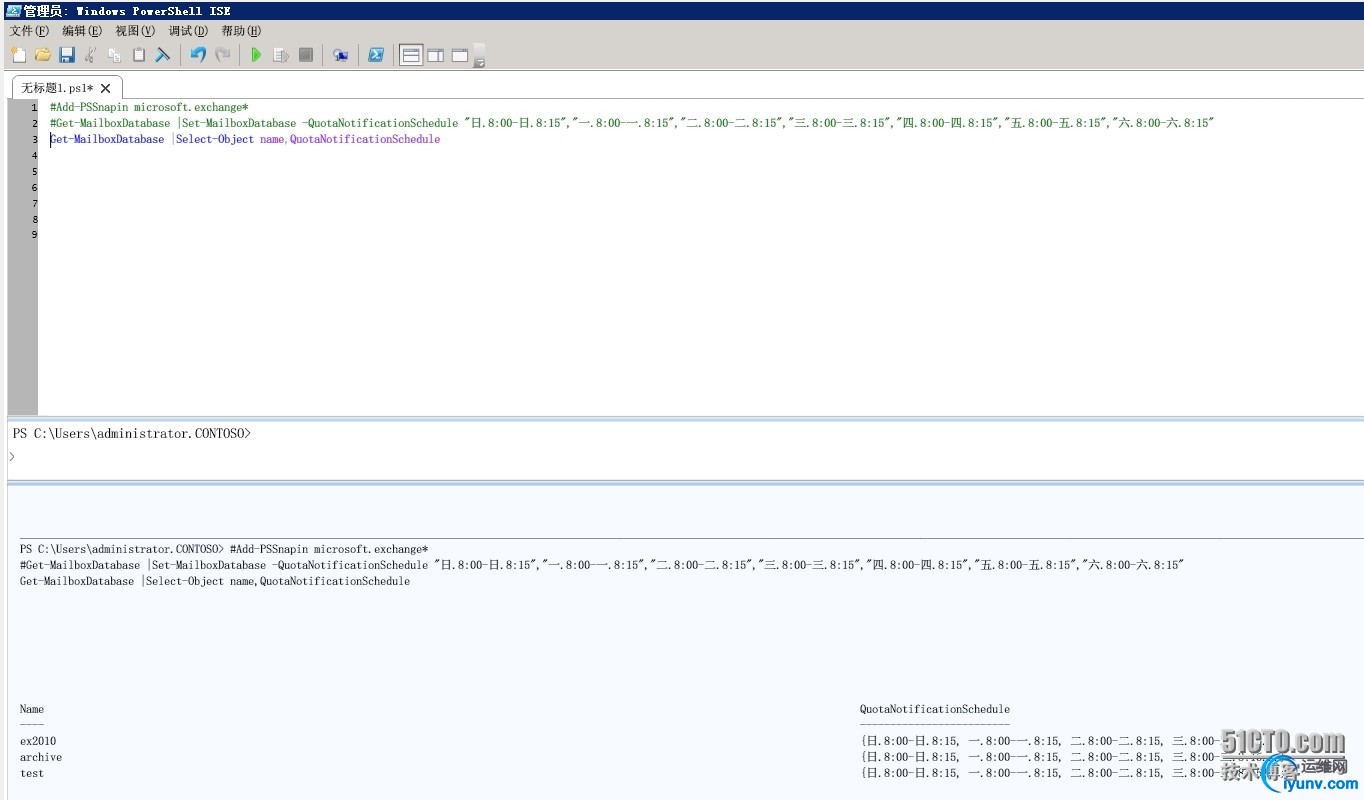Image resolution: width=1364 pixels, height=800 pixels.
Task: Click the Name column header in output
Action: click(x=32, y=709)
